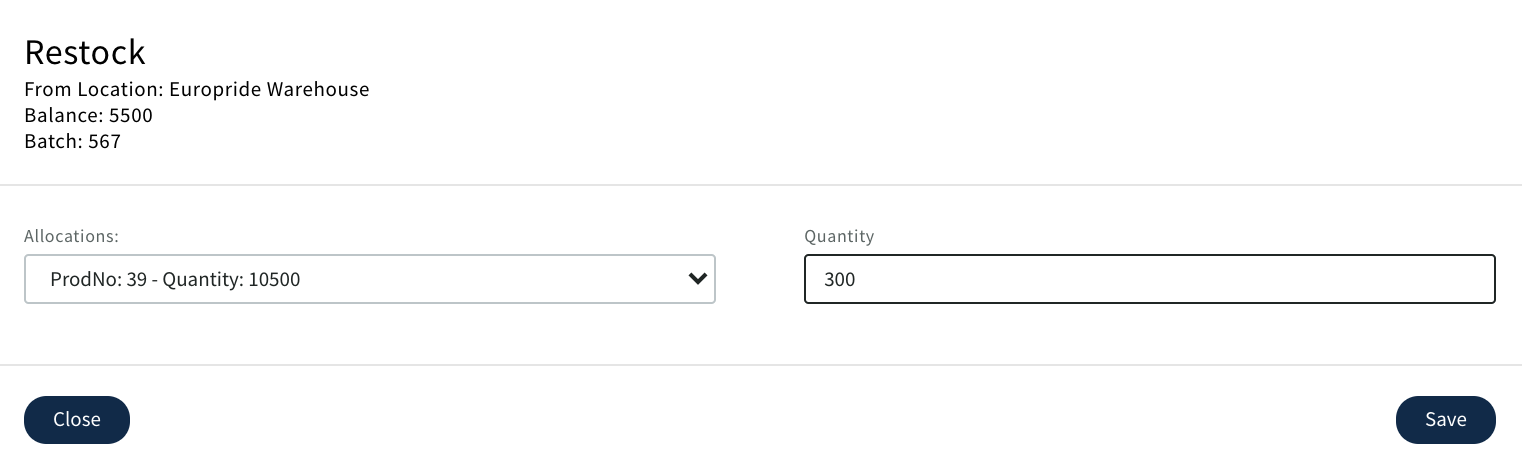Click the chevron arrow in Allocations select
Screen dimensions: 1522x464
pyautogui.click(x=698, y=279)
